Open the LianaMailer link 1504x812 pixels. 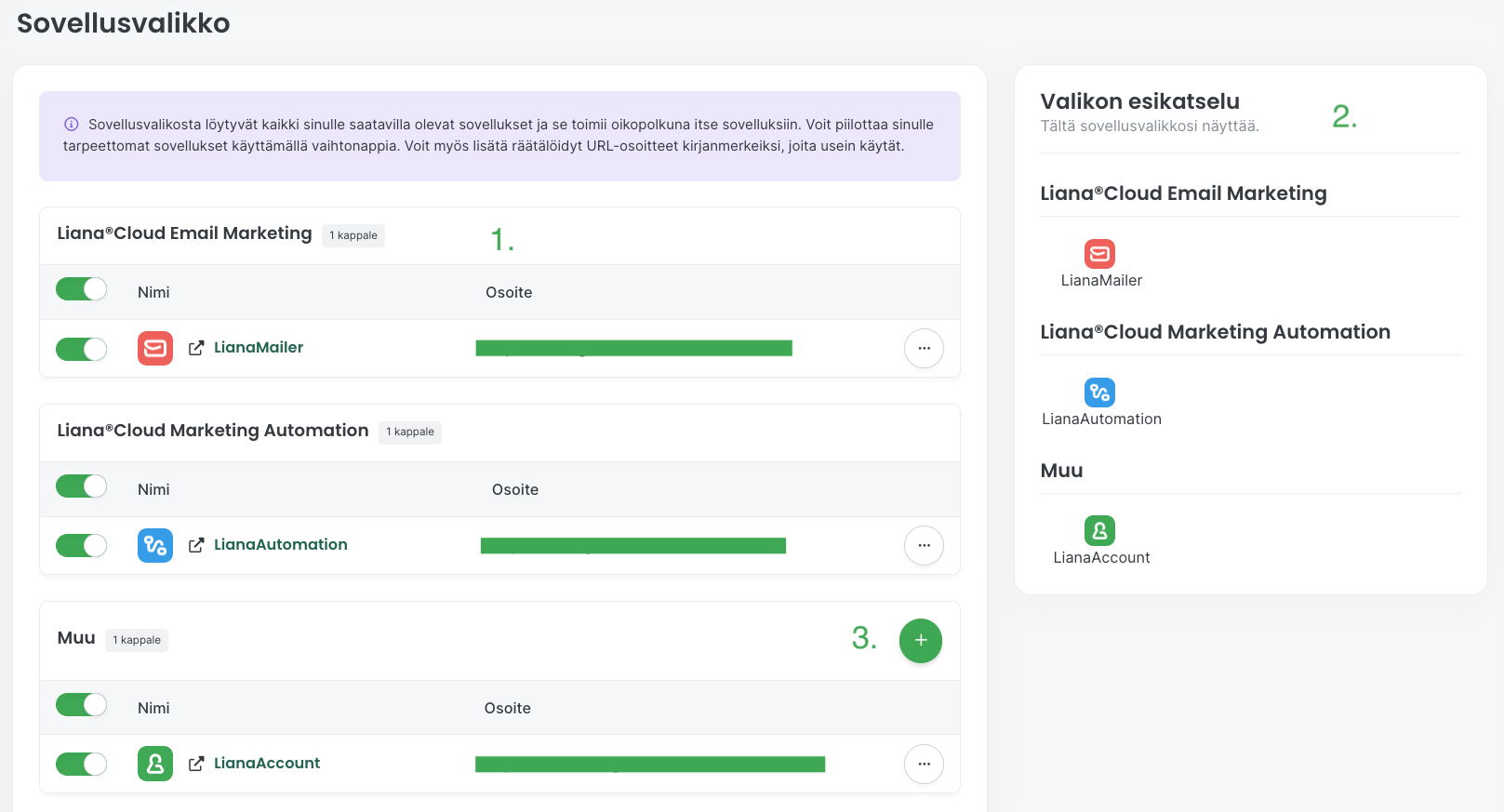[x=259, y=348]
